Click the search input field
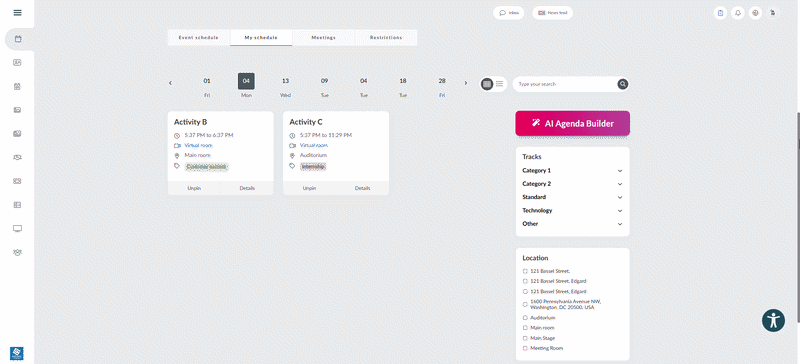800x364 pixels. coord(565,84)
